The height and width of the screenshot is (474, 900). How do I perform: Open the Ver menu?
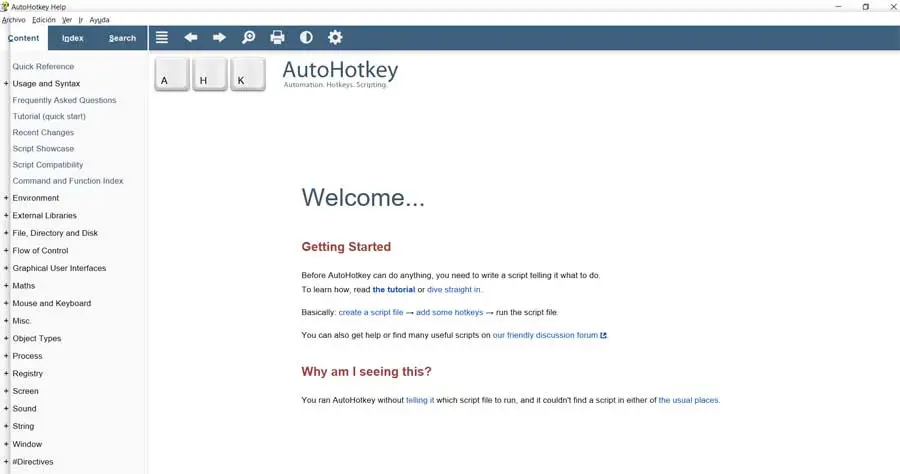tap(67, 20)
